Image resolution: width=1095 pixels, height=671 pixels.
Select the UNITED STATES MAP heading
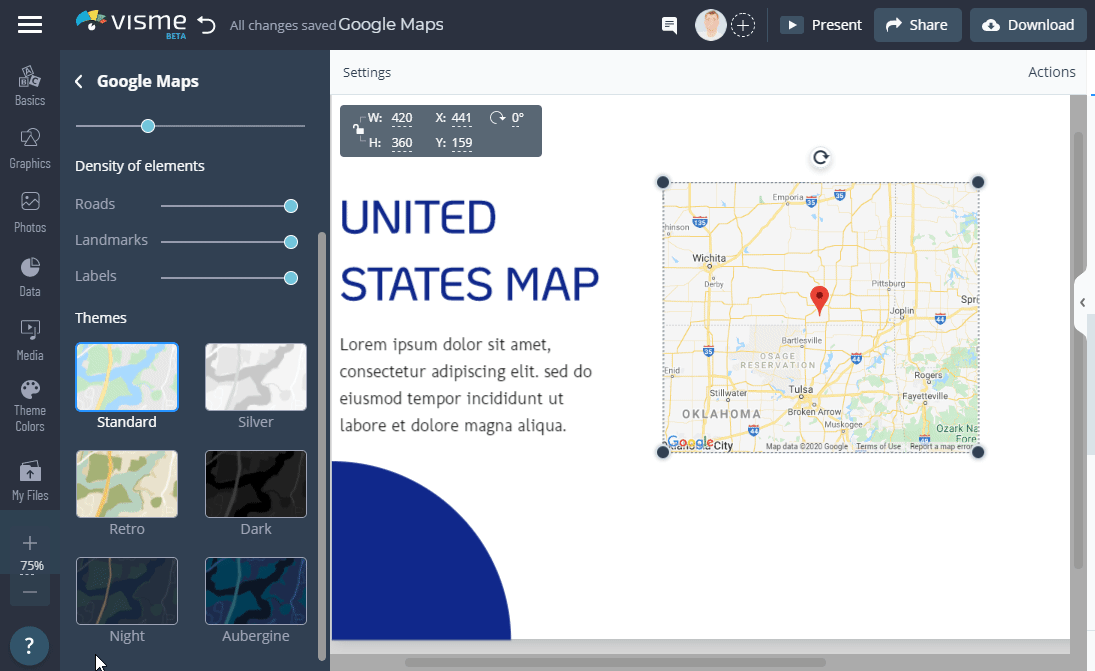[469, 251]
